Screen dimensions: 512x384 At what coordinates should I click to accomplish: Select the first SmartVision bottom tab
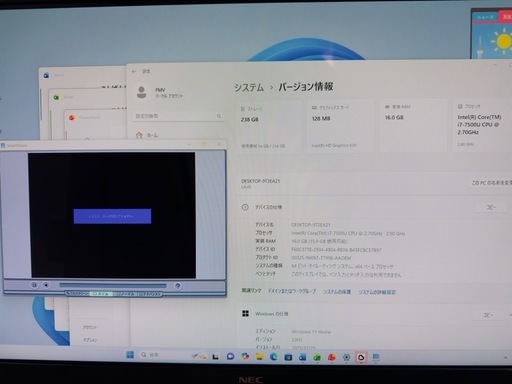click(77, 294)
